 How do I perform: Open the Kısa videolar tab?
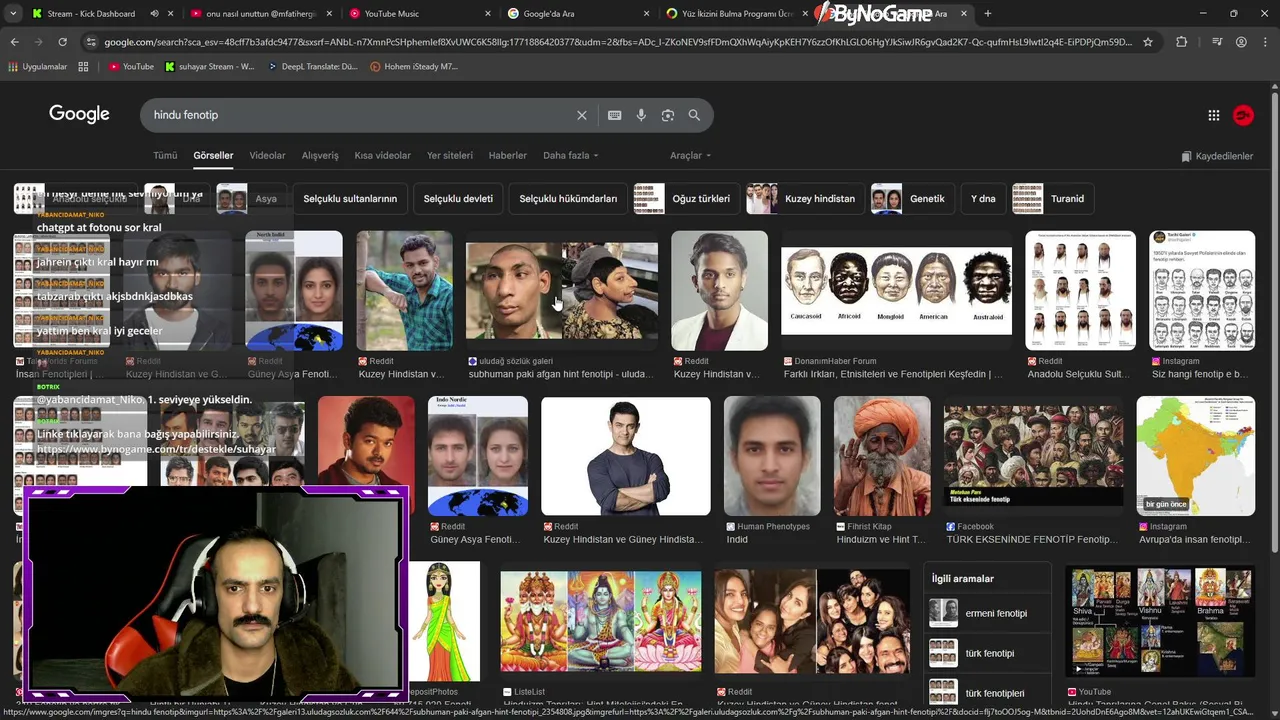(382, 156)
